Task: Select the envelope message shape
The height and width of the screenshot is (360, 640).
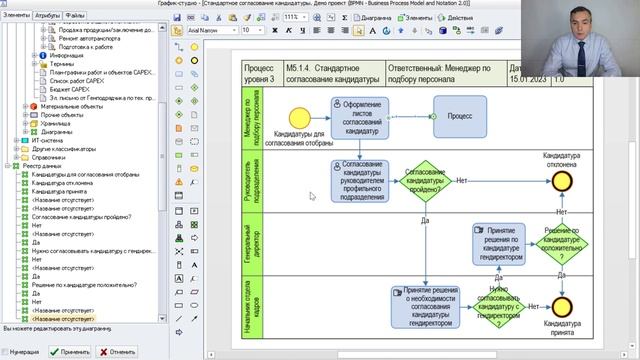Action: pos(194,128)
